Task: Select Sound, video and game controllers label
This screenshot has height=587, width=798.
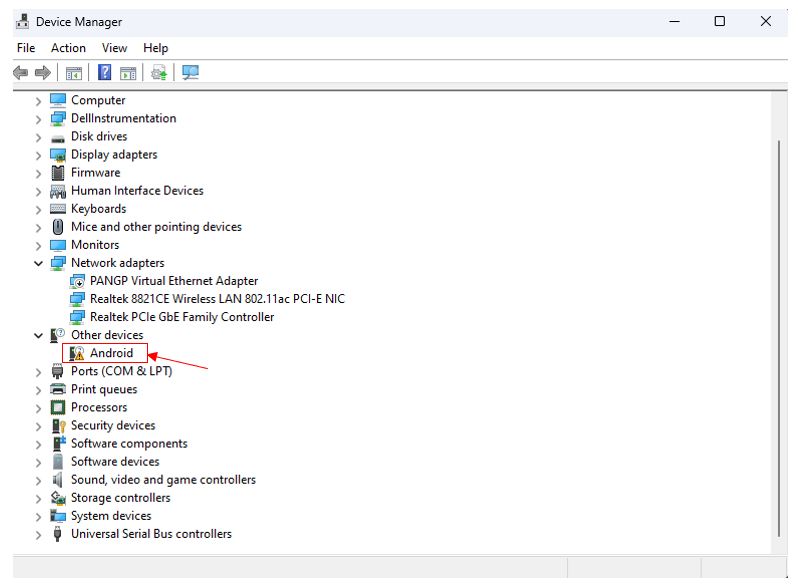Action: click(x=163, y=480)
